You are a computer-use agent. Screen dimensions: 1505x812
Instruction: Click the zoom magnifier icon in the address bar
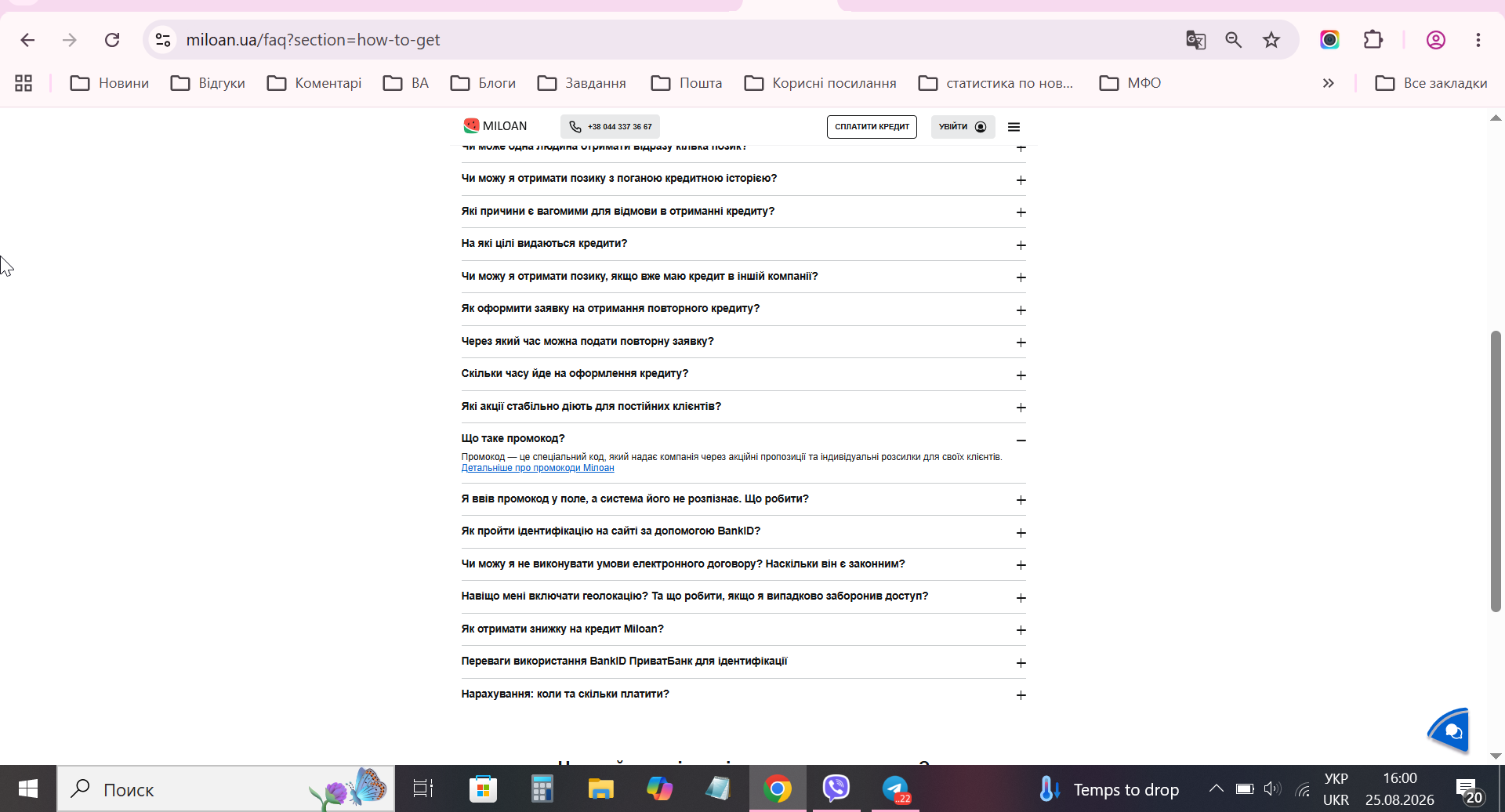pos(1234,40)
